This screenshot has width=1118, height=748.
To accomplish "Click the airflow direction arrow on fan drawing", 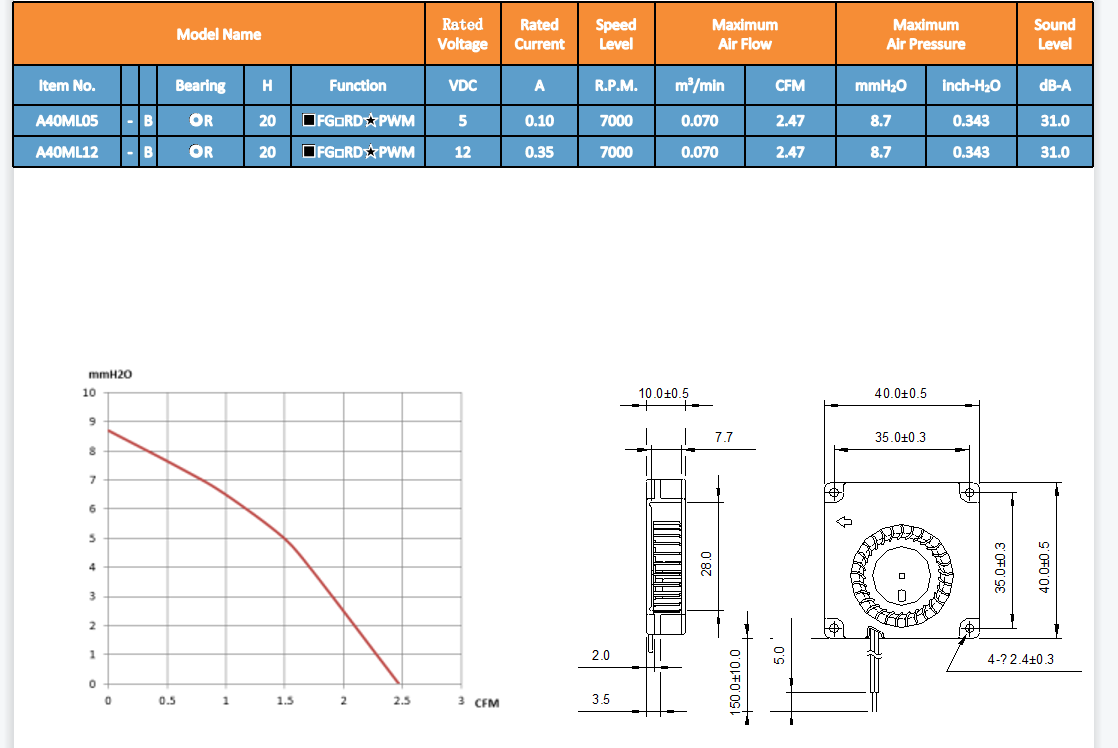I will pos(844,521).
